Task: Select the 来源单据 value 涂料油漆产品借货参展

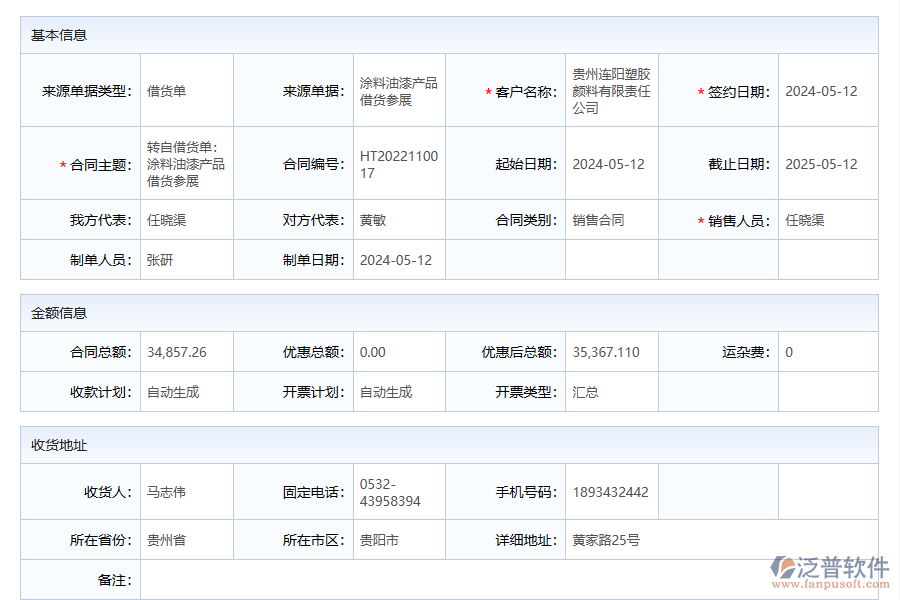Action: [396, 89]
